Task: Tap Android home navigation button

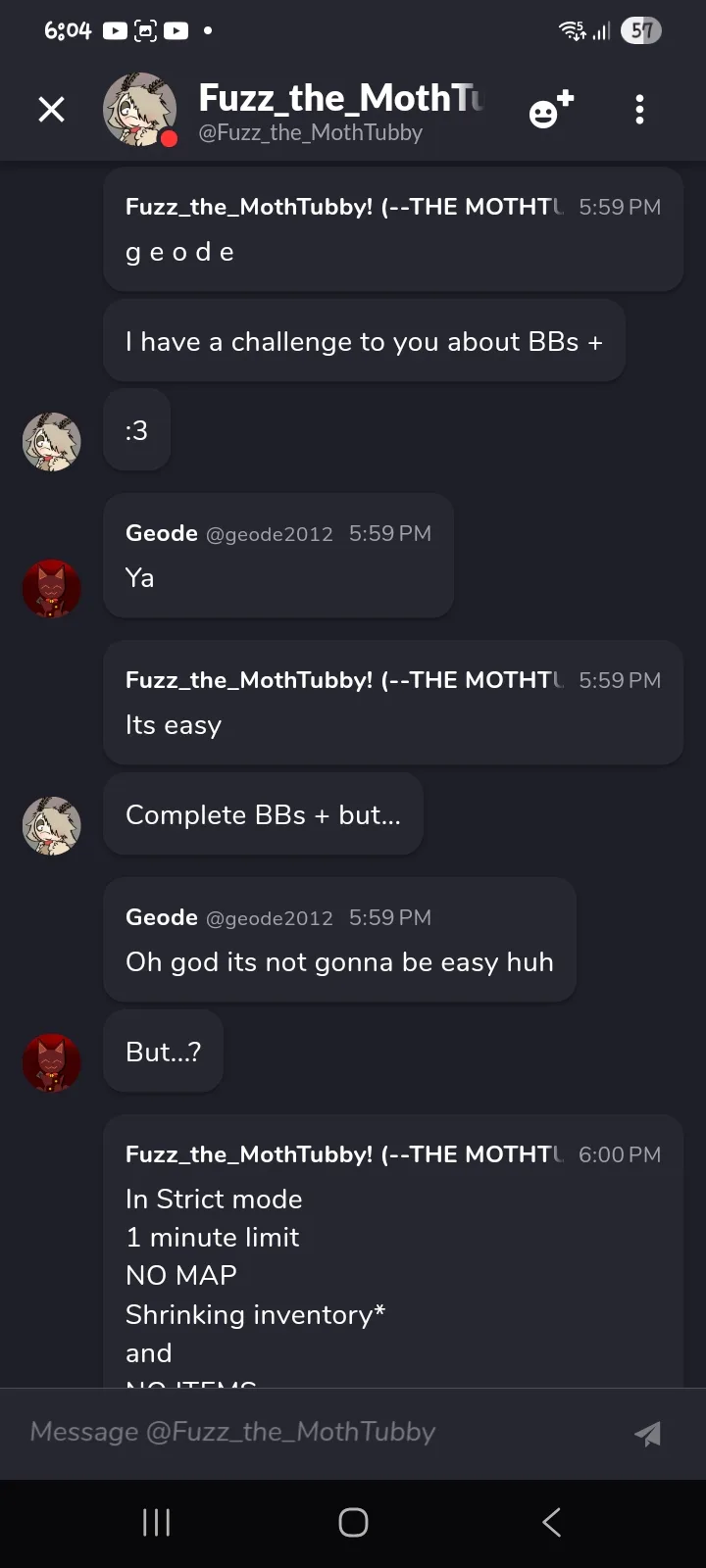Action: tap(353, 1522)
